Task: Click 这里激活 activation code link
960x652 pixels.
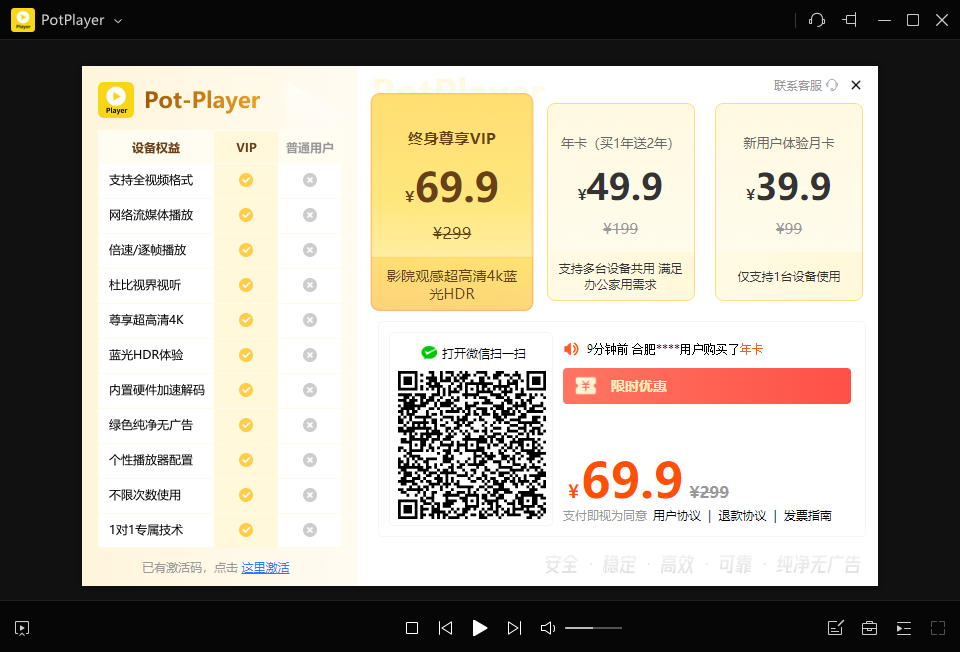Action: 265,568
